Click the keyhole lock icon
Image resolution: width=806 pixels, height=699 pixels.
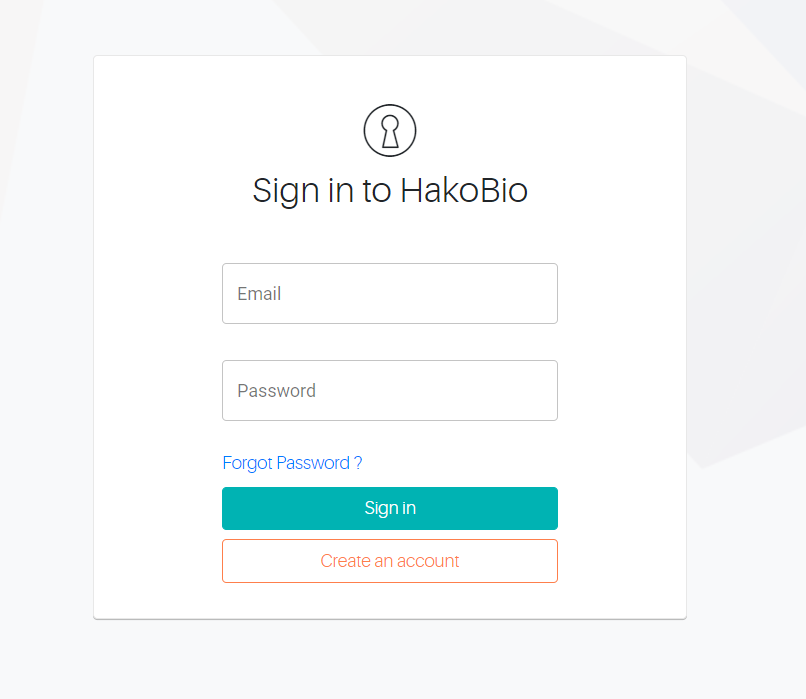pyautogui.click(x=390, y=131)
